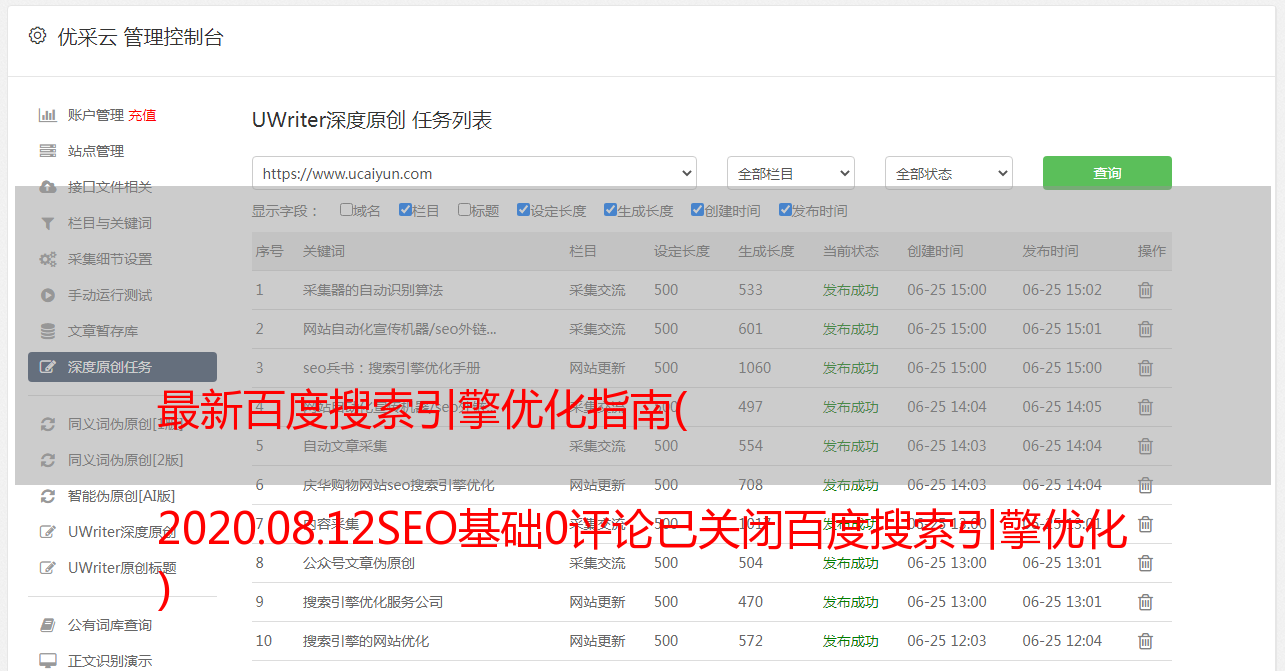The width and height of the screenshot is (1285, 671).
Task: Select 智能伪原创[AI版] menu item
Action: pos(121,496)
